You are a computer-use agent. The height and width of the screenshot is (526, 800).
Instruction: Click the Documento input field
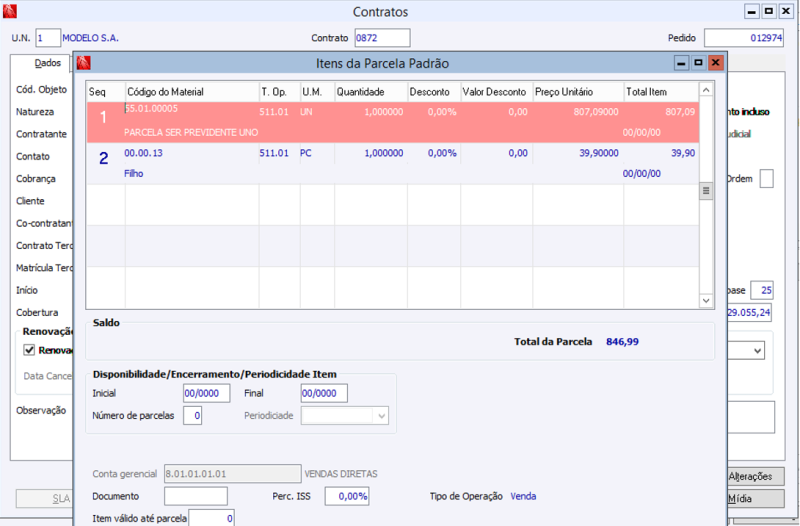[196, 496]
